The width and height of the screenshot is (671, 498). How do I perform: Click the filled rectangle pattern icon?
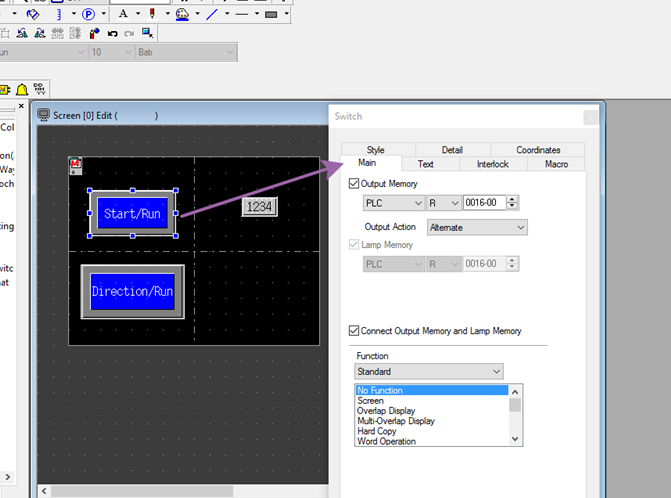[272, 14]
